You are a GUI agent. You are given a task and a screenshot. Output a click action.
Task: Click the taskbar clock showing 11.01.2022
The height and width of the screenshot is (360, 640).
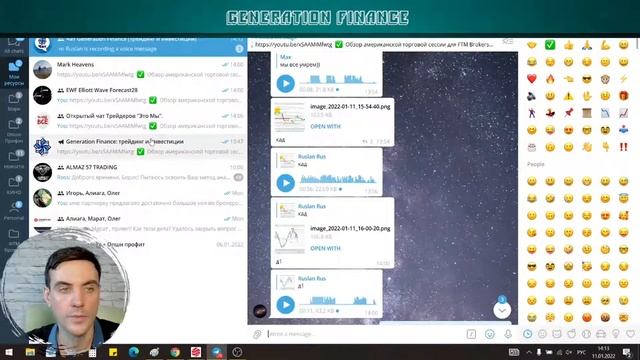[x=604, y=352]
